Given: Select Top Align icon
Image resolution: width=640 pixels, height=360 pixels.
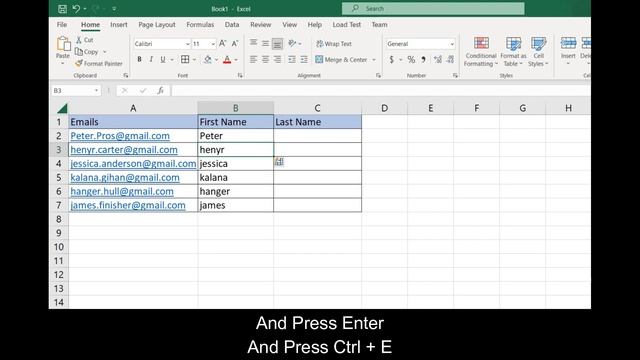Looking at the screenshot, I should click(253, 43).
